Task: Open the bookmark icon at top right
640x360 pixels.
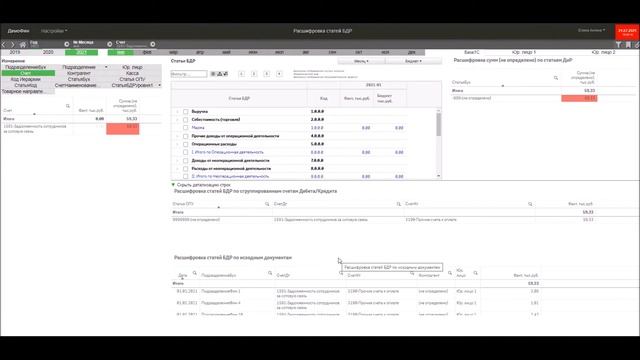Action: (x=628, y=44)
